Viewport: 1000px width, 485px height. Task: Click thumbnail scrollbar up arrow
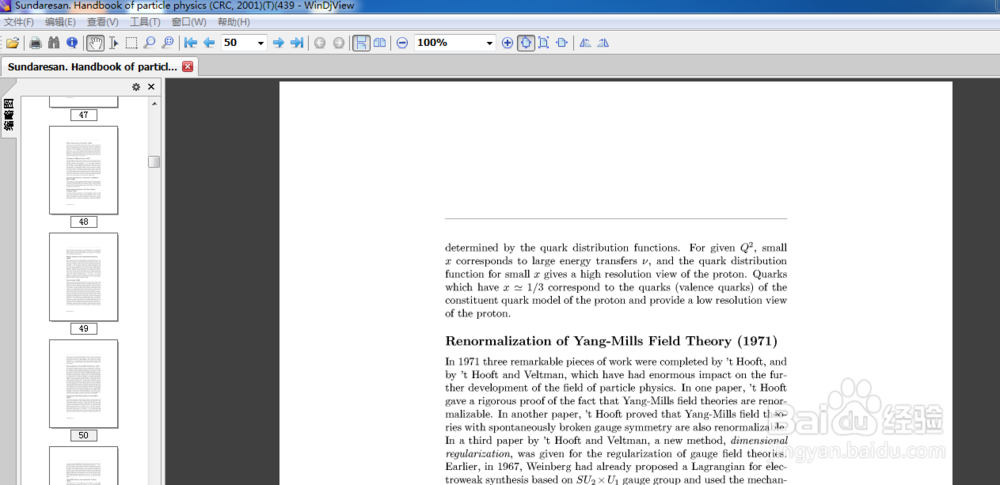coord(154,102)
